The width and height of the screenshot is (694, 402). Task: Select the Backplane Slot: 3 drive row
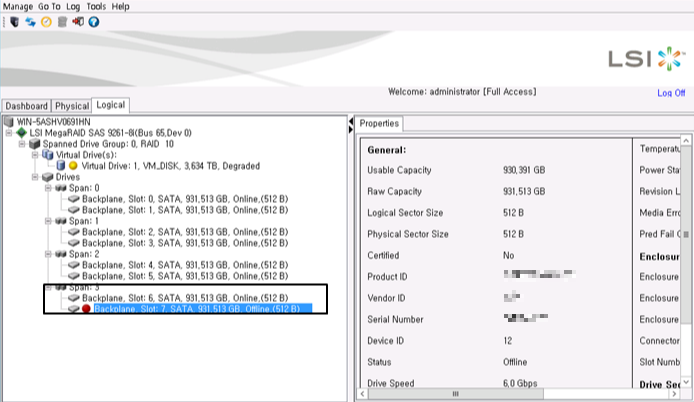click(x=185, y=243)
